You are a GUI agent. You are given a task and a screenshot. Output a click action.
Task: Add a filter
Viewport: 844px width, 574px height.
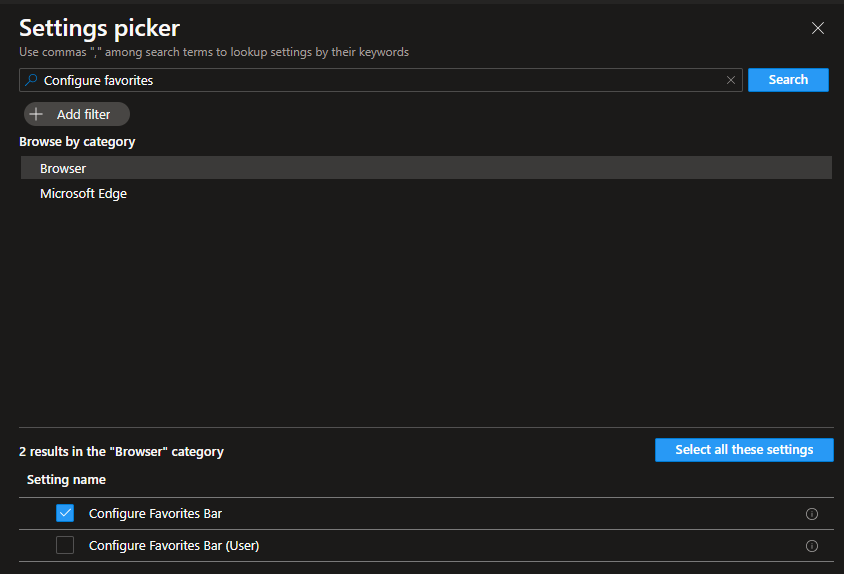[x=76, y=114]
